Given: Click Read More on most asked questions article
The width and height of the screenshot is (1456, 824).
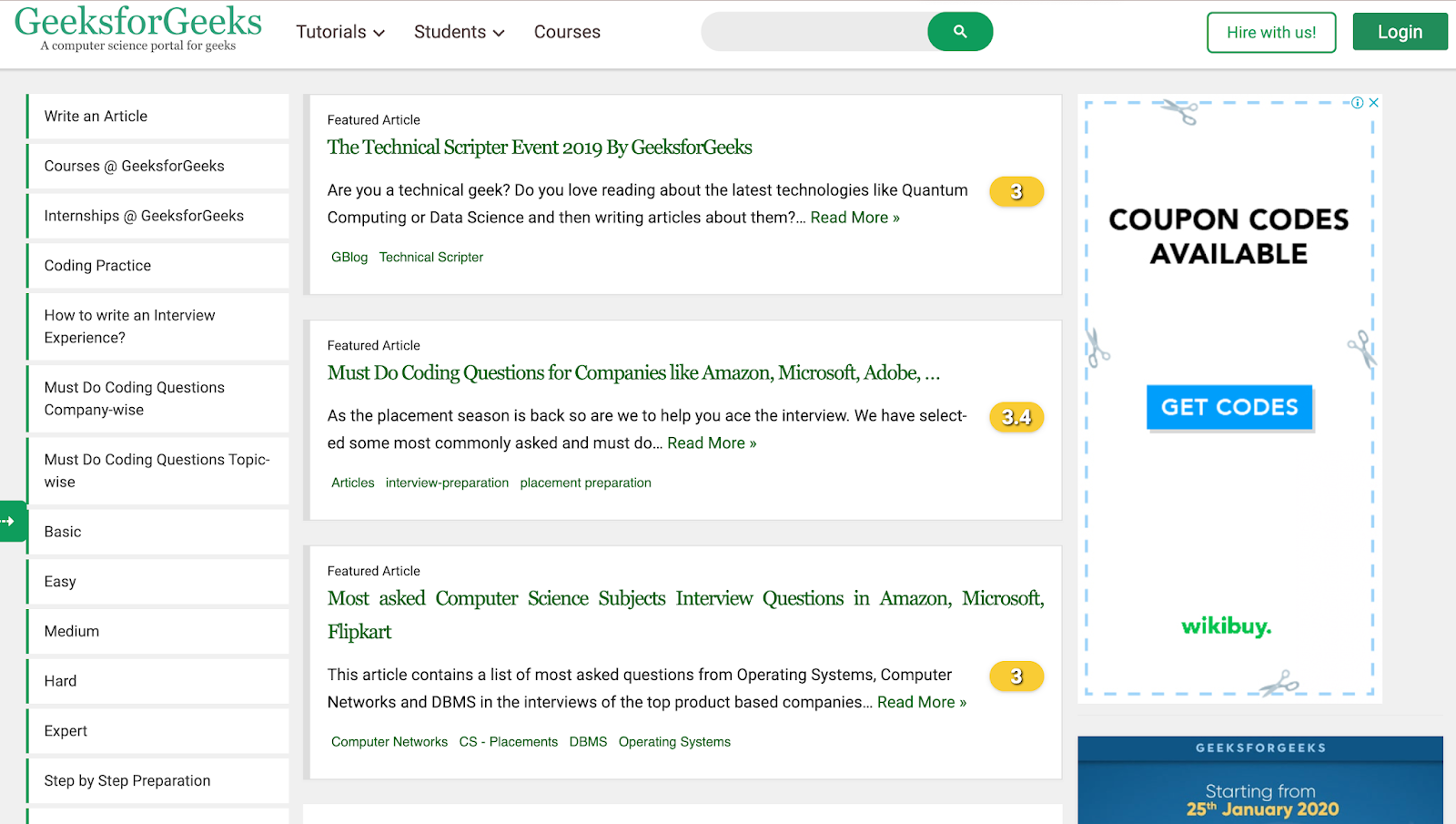Looking at the screenshot, I should (922, 702).
